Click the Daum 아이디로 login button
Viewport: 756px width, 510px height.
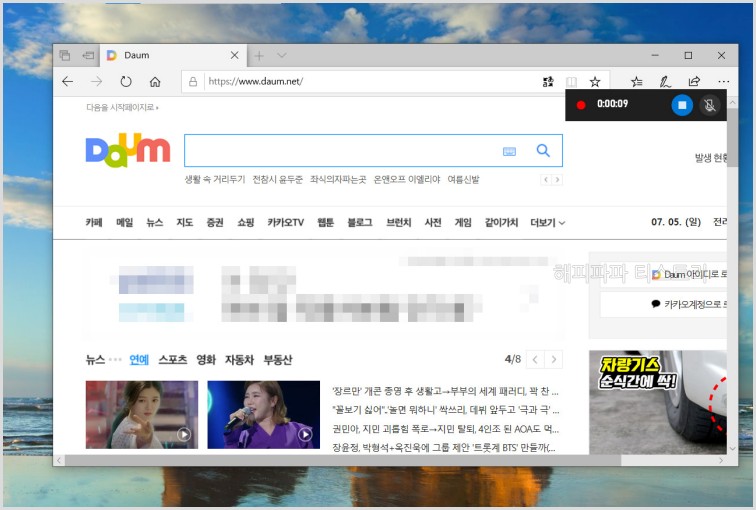[x=663, y=275]
